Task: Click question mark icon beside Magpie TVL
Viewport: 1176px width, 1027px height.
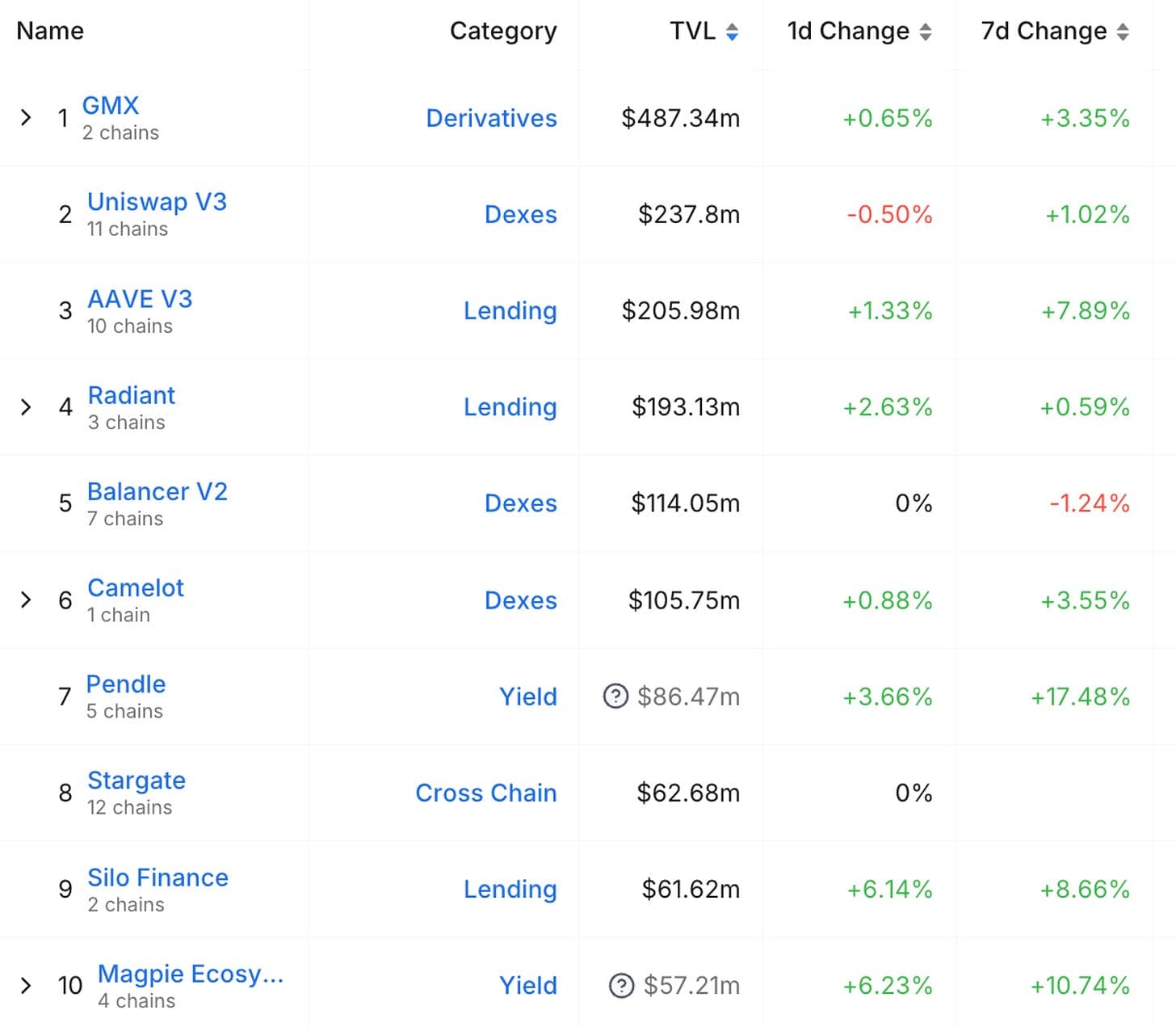Action: pos(621,985)
